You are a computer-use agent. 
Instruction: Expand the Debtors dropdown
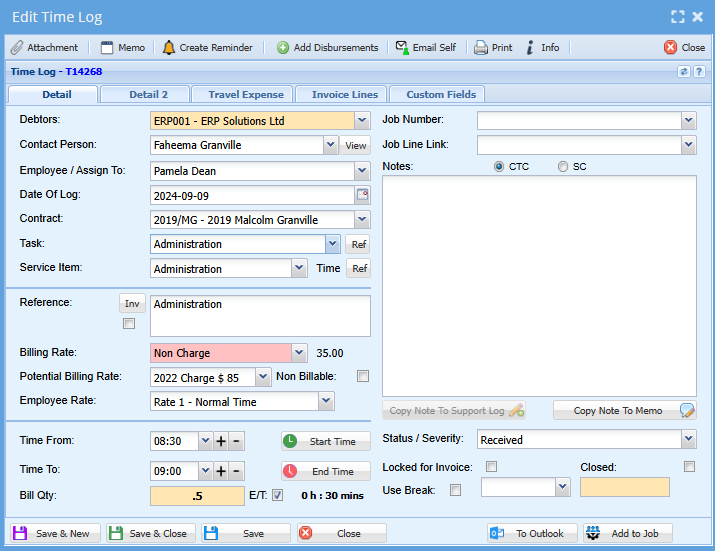click(x=361, y=121)
